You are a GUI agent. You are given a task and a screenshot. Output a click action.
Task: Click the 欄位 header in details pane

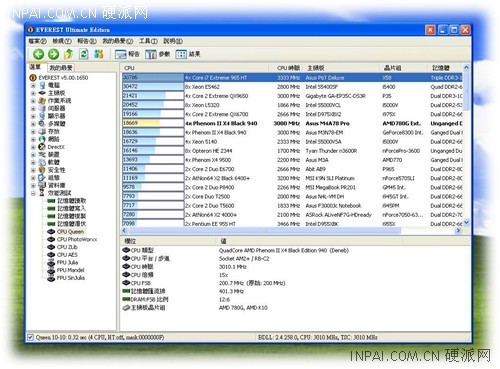click(x=169, y=241)
